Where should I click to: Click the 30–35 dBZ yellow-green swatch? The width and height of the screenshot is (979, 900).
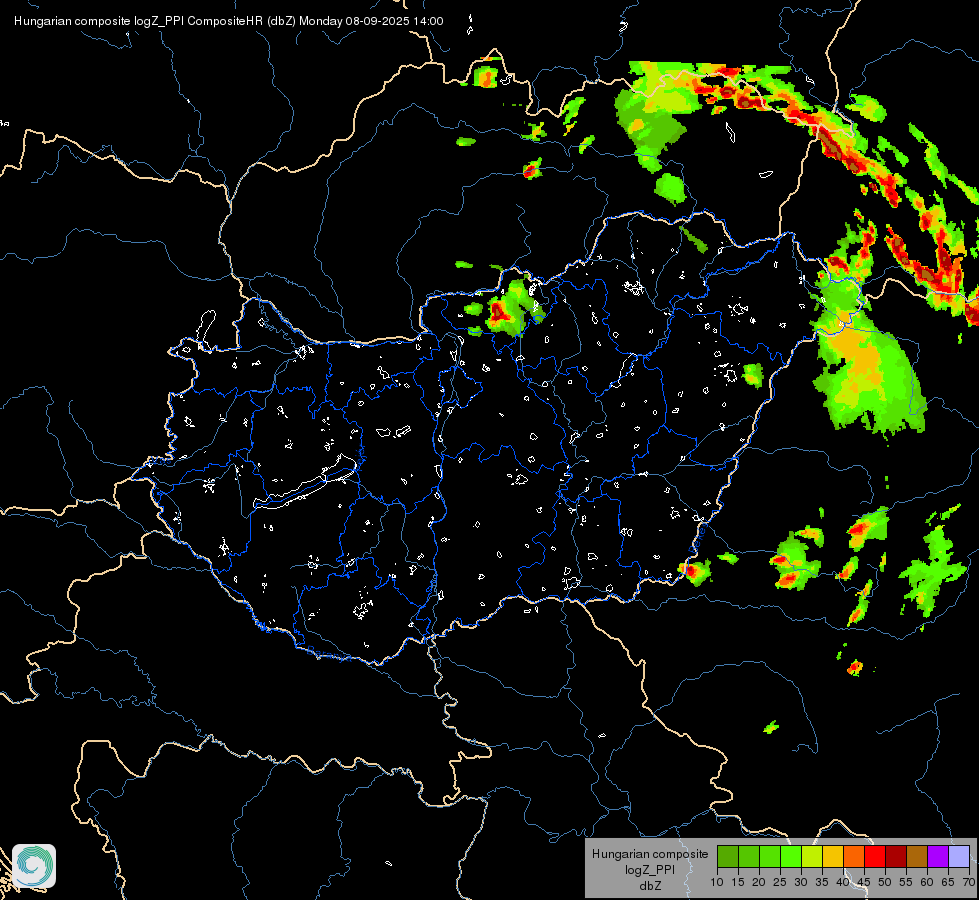point(812,856)
